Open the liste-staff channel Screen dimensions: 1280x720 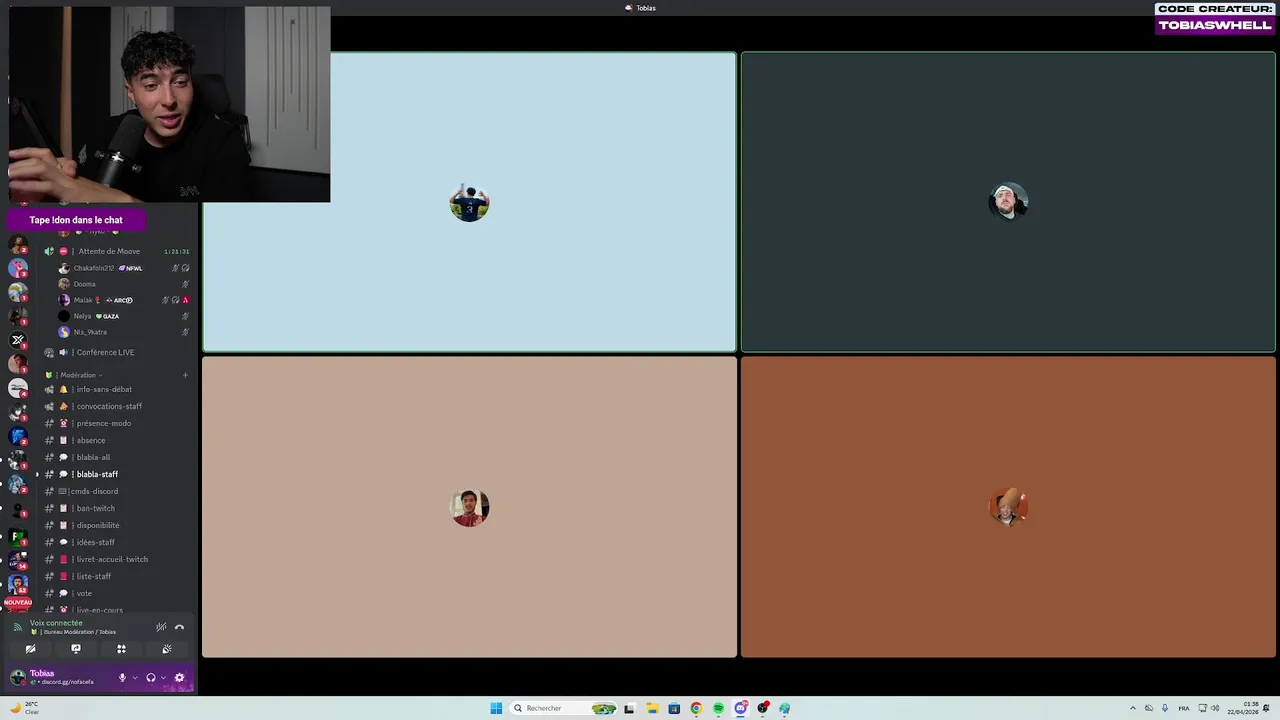pos(116,576)
